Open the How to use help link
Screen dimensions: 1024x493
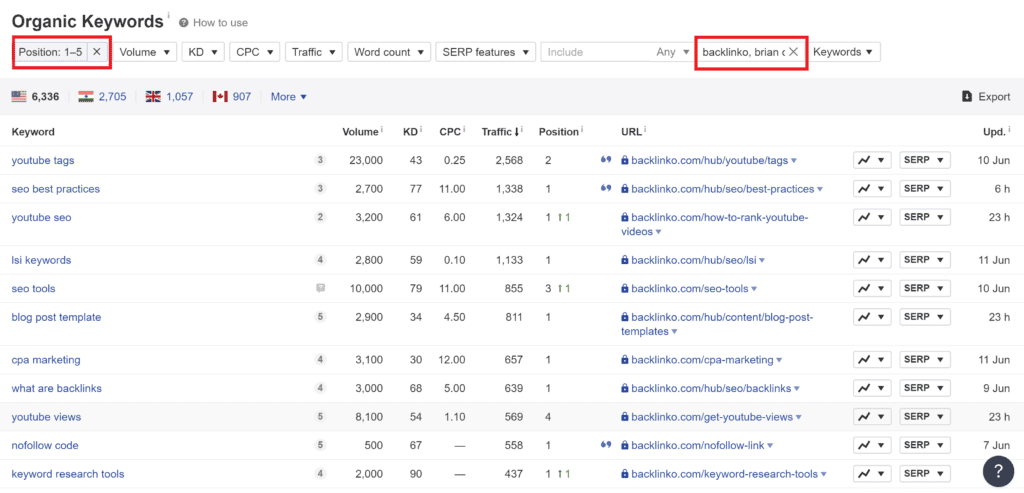pyautogui.click(x=214, y=23)
